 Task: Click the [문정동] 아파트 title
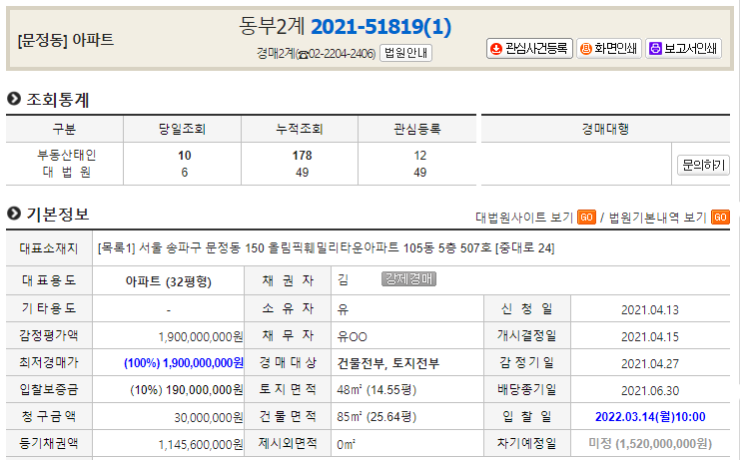pos(66,40)
